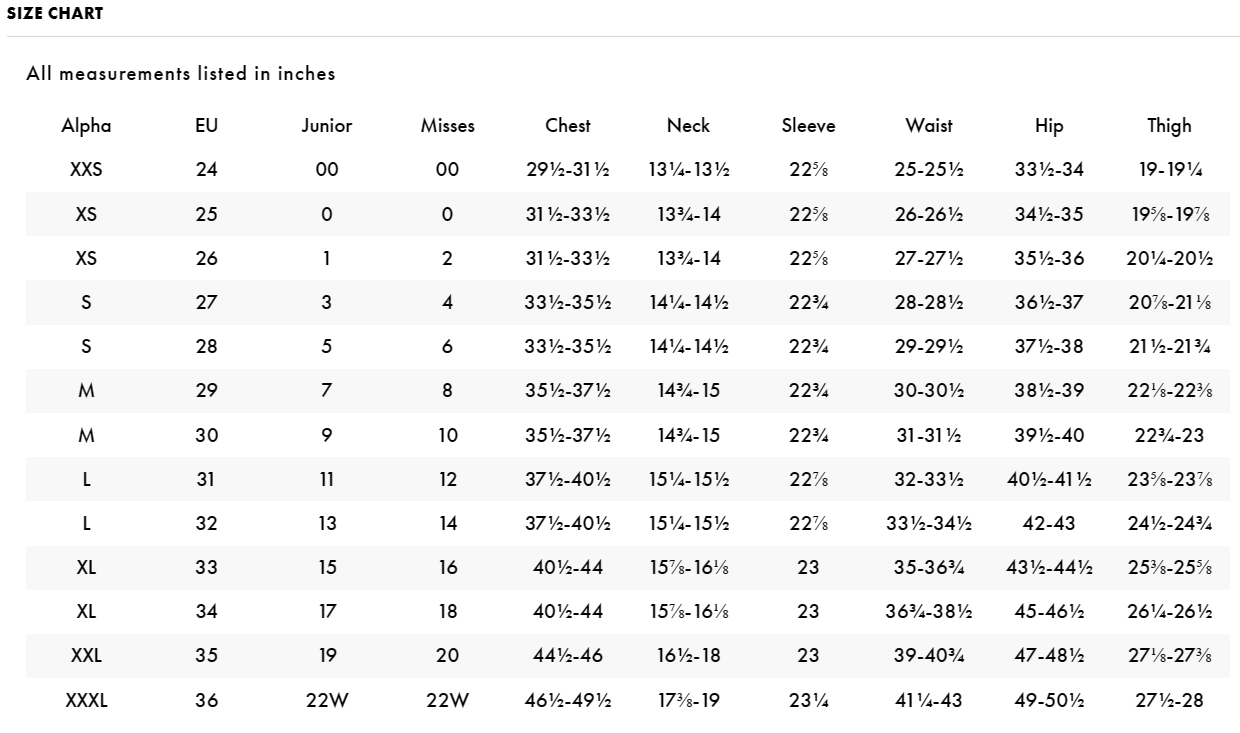The width and height of the screenshot is (1240, 733).
Task: Click the Chest column header
Action: 568,126
